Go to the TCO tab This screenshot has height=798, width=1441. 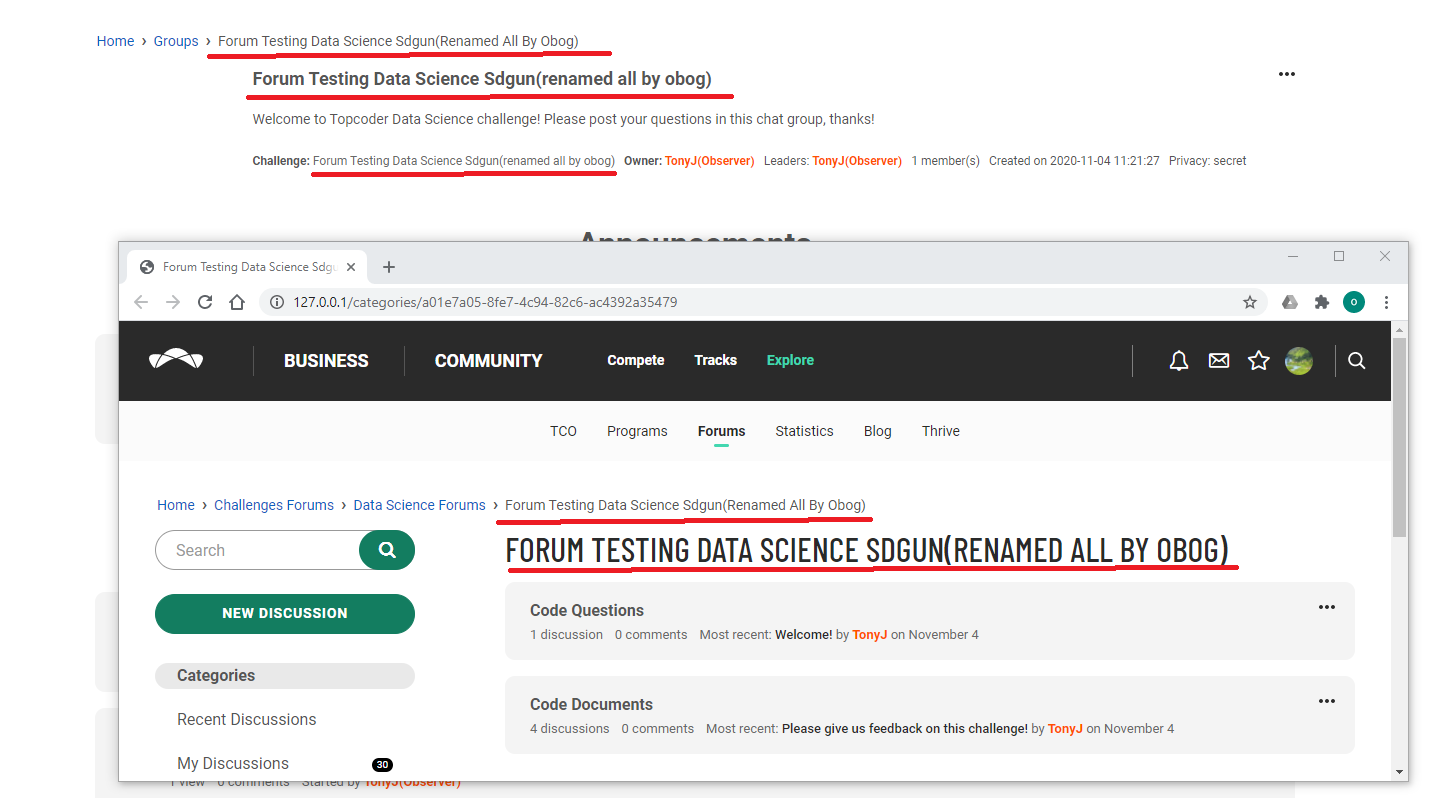pos(564,431)
